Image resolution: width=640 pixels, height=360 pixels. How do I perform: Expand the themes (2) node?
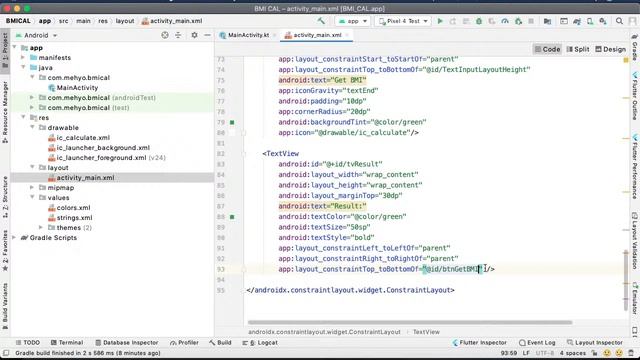point(41,227)
